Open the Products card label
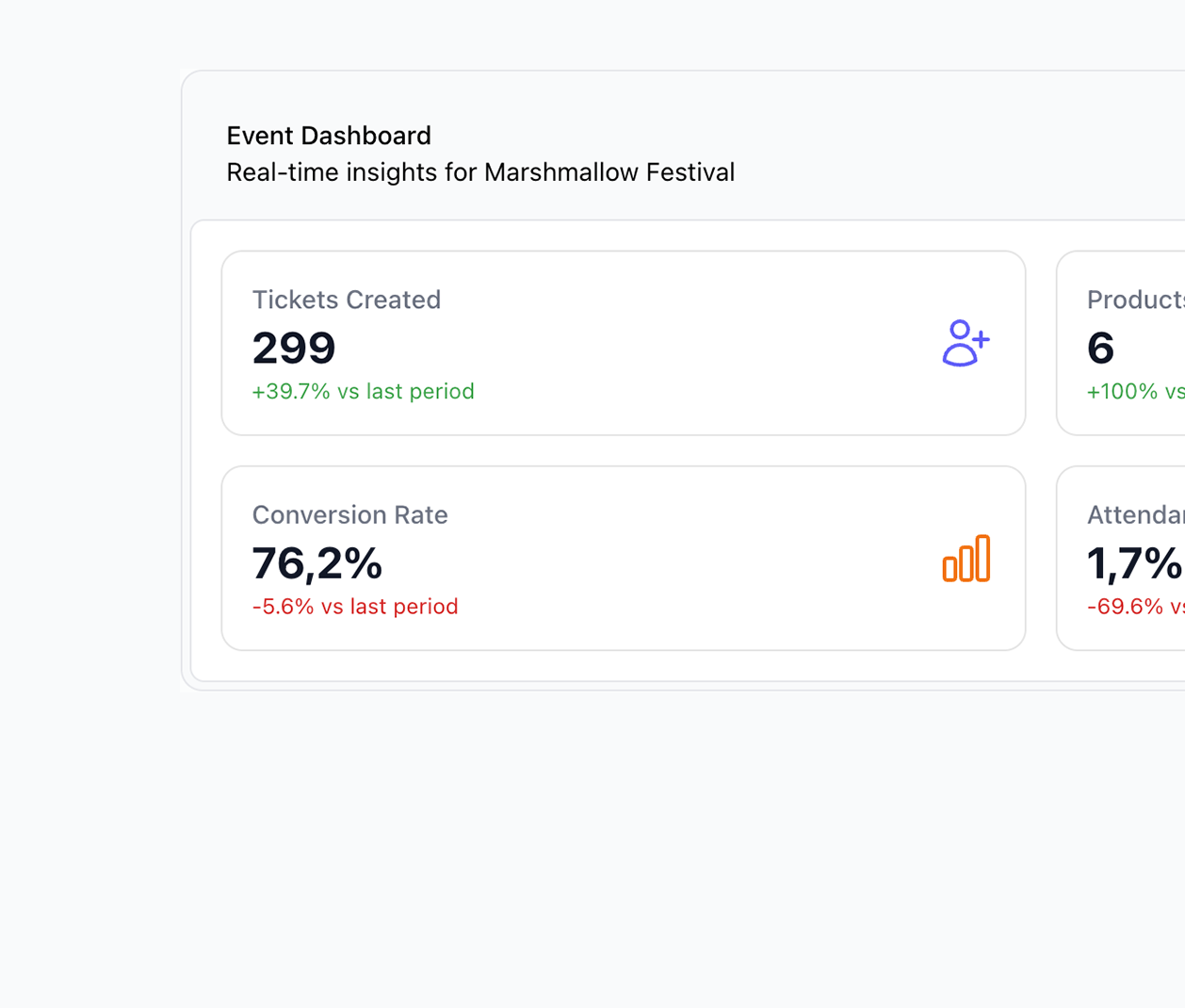 pos(1134,300)
